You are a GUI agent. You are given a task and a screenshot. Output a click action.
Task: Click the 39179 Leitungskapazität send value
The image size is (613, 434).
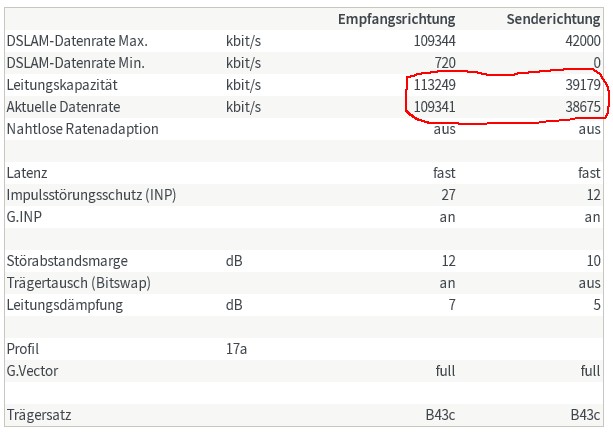580,85
